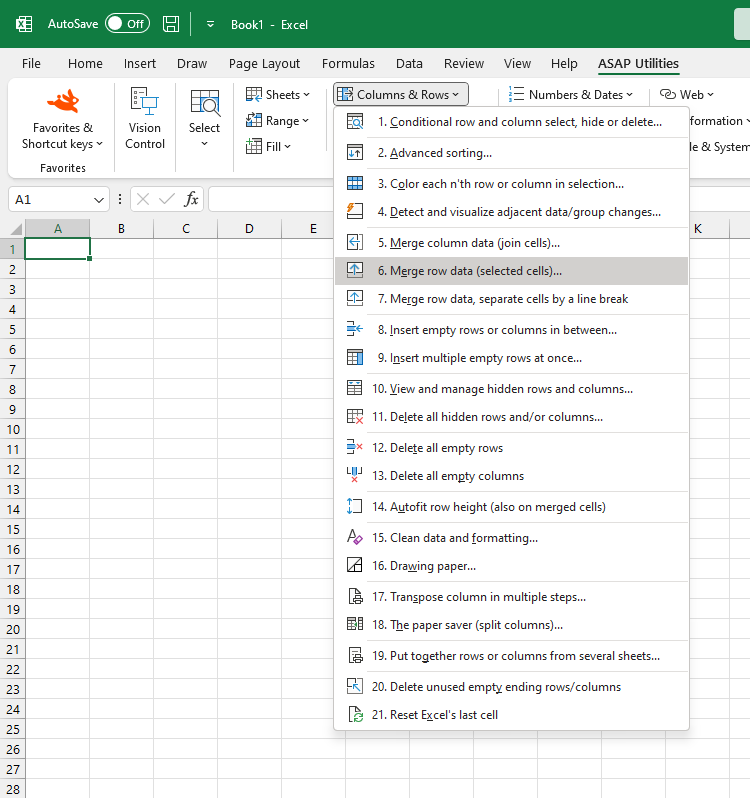This screenshot has height=798, width=750.
Task: Open Customize Quick Access Toolbar dropdown
Action: [x=210, y=24]
